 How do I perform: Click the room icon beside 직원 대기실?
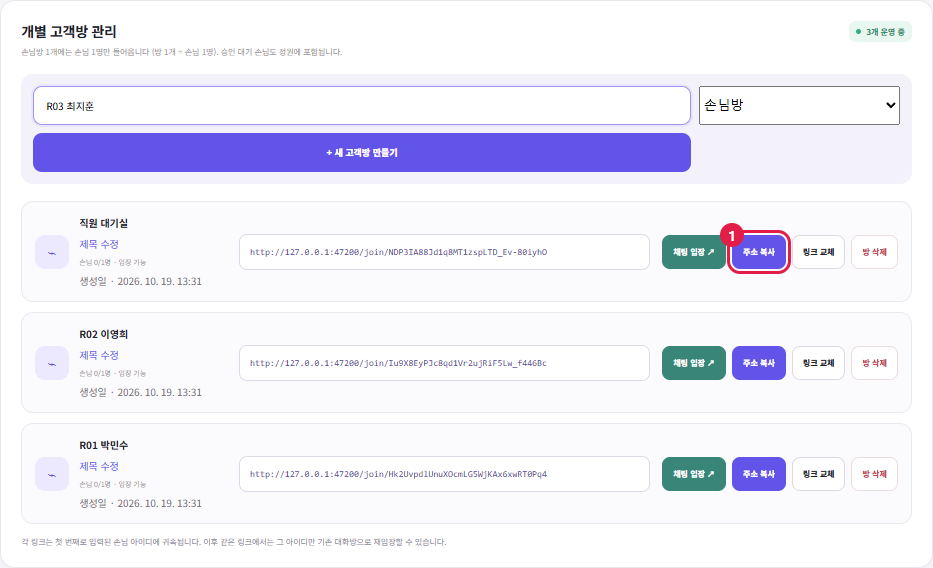[x=52, y=252]
